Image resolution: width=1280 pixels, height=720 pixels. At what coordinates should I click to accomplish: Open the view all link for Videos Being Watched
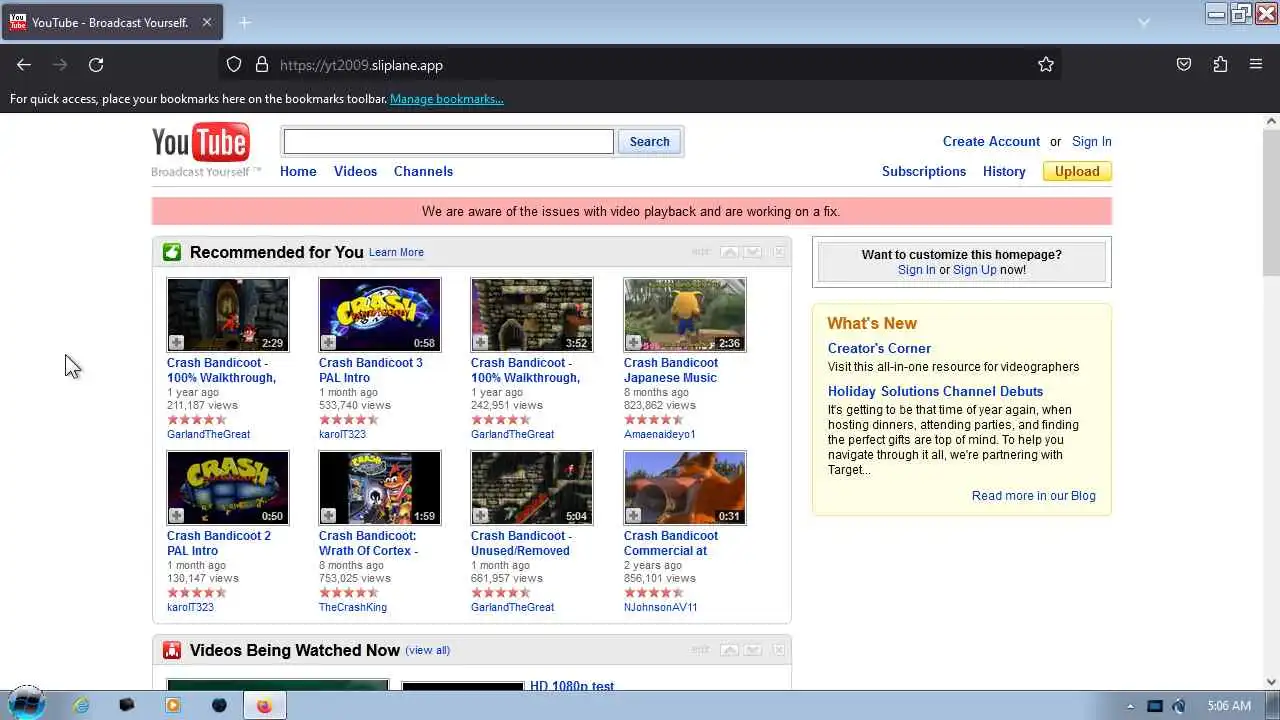(x=428, y=650)
